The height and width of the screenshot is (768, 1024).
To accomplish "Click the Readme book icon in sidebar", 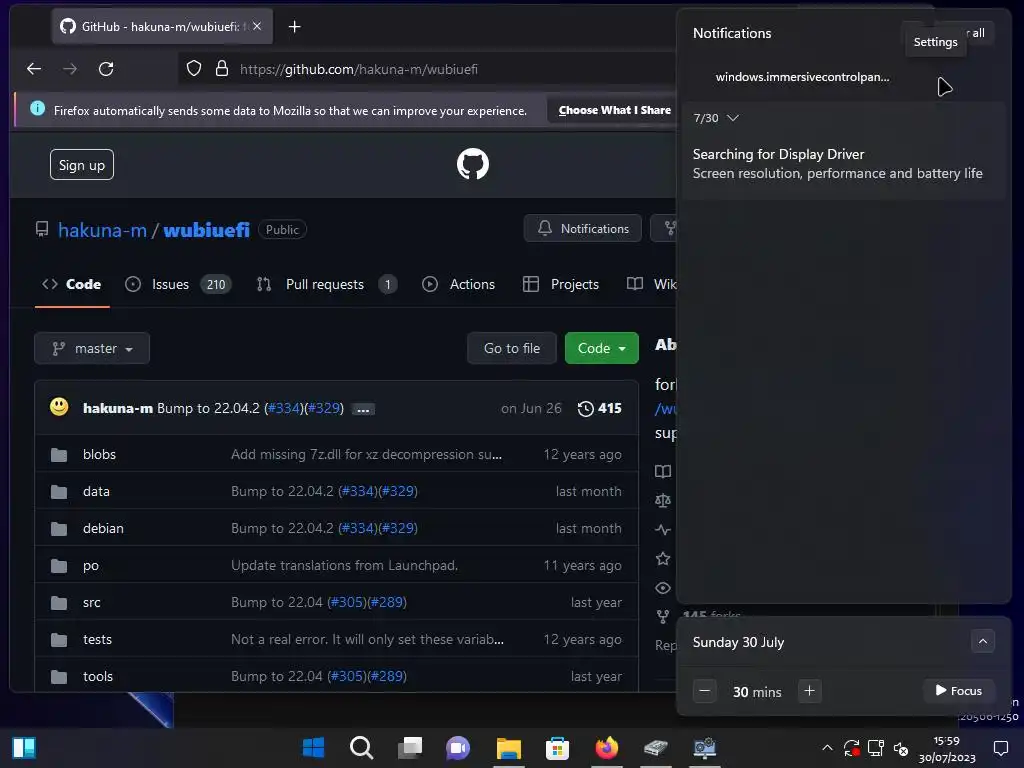I will (663, 472).
